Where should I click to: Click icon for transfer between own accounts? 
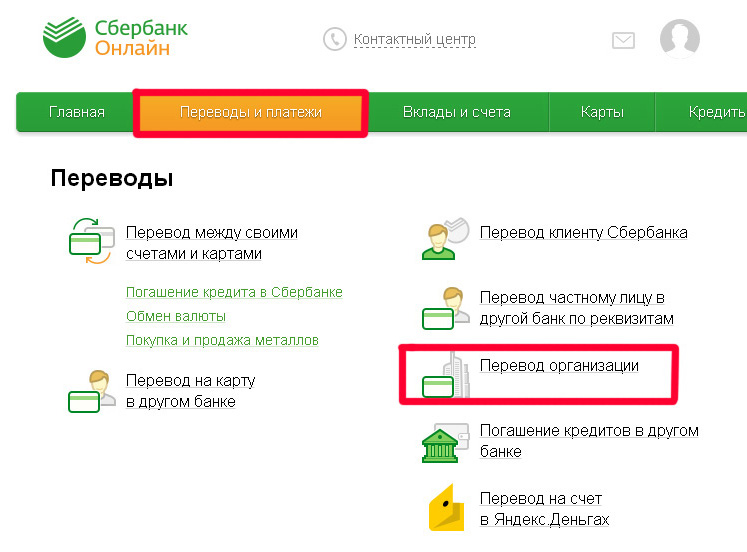[x=92, y=241]
